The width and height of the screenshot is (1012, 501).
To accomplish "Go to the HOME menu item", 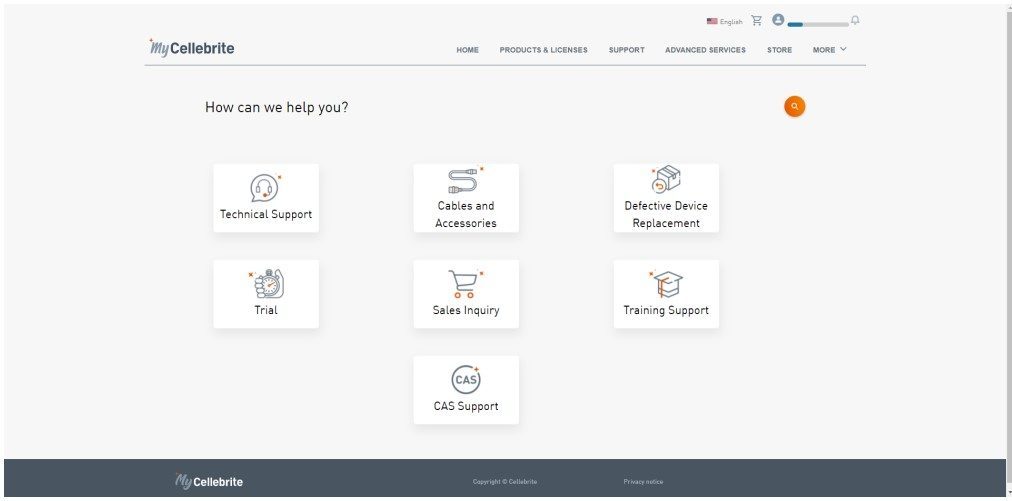I will 467,50.
